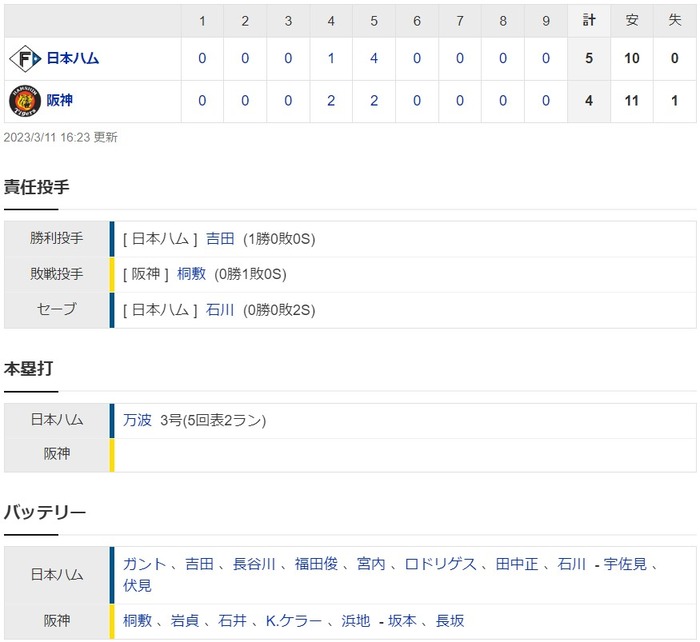Open catcher 宇佐見 link
This screenshot has height=642, width=700.
[625, 564]
